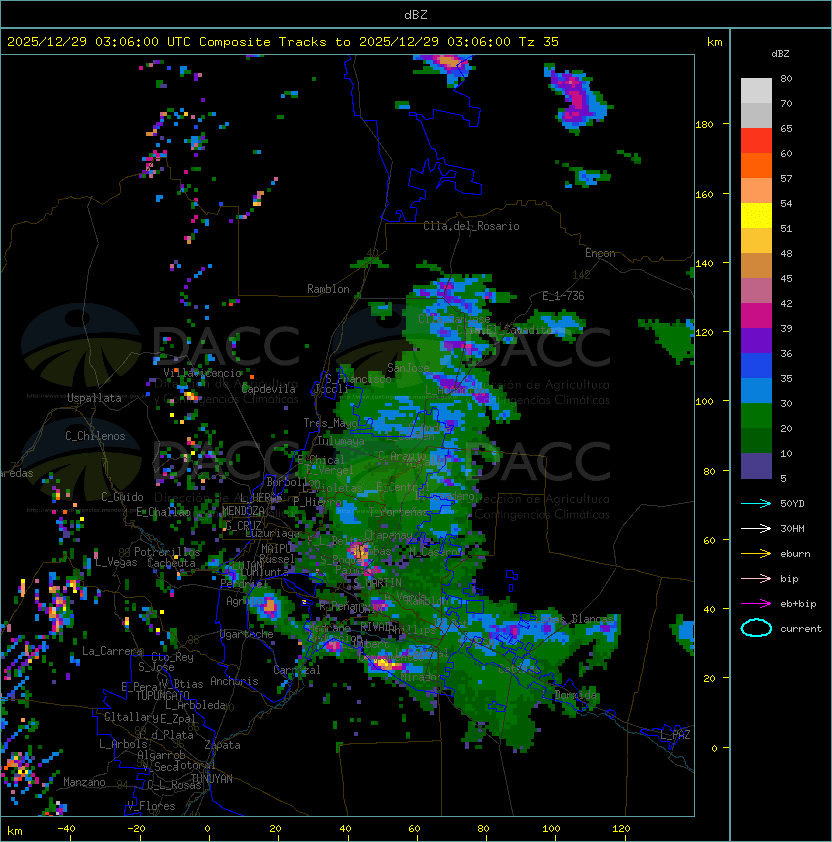
Task: Click the cyan 50YD track arrow in legend
Action: point(756,503)
